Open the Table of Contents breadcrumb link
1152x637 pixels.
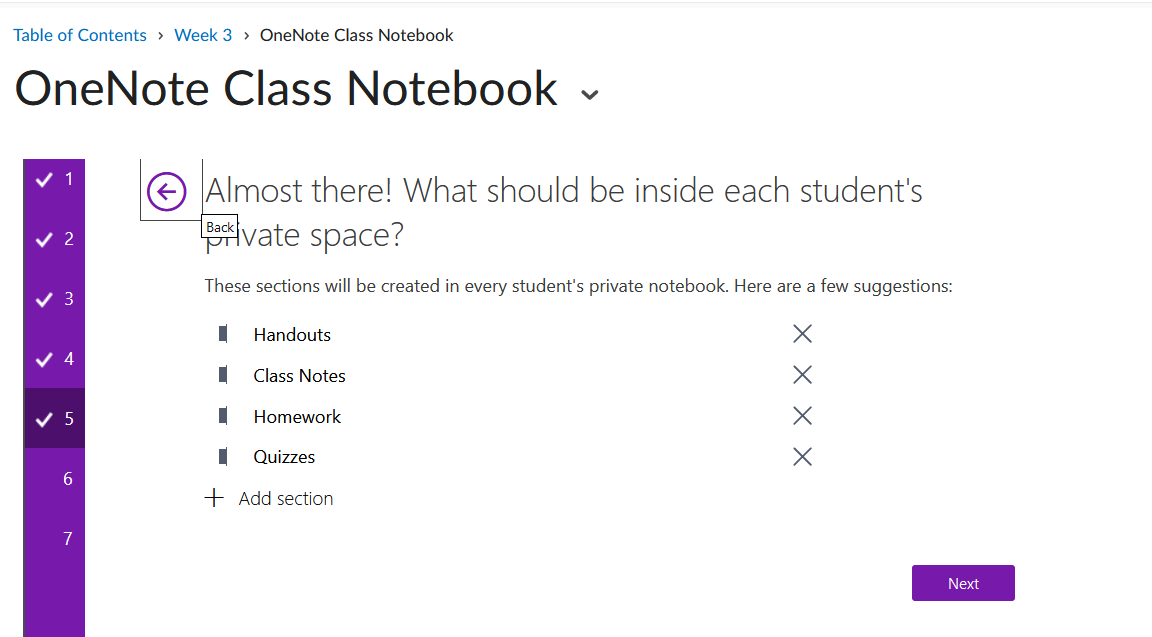(x=80, y=35)
